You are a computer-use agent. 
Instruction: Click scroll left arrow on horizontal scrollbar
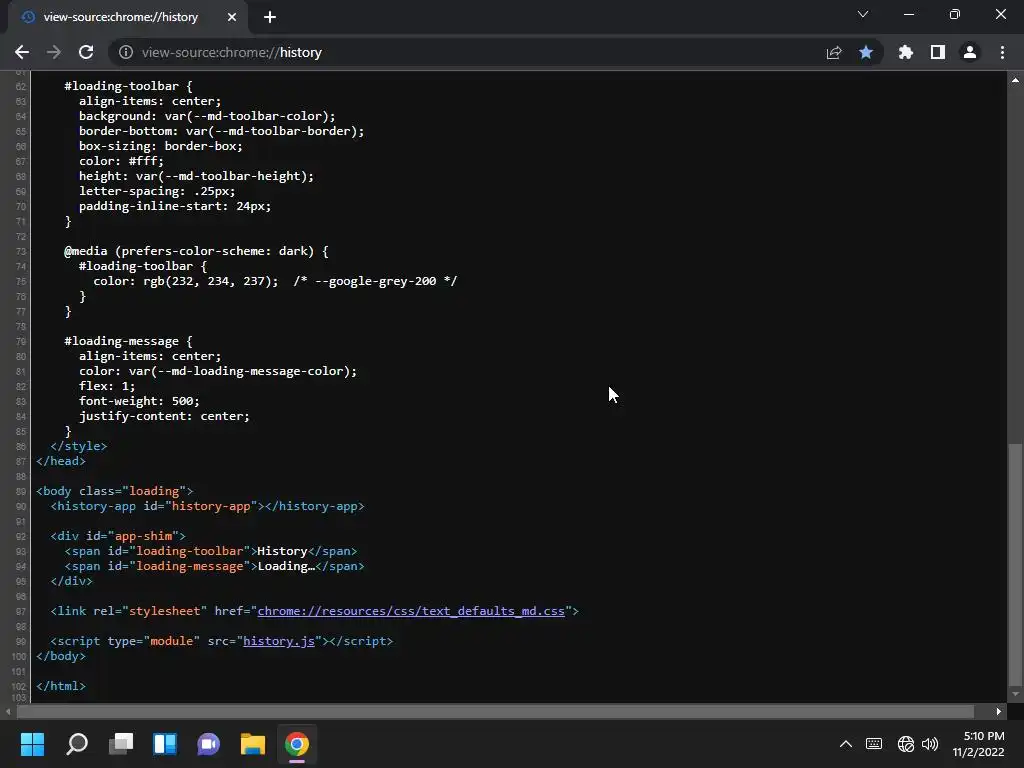coord(8,711)
